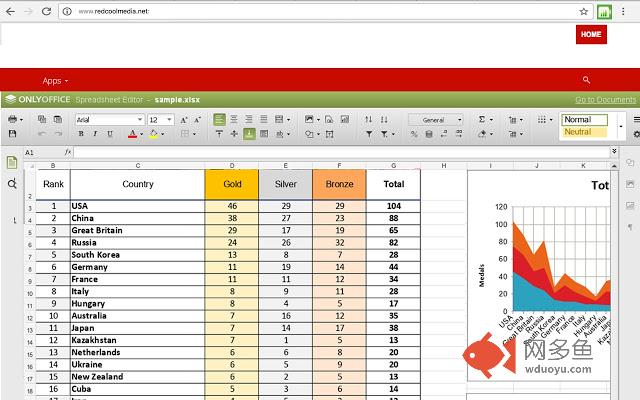This screenshot has height=400, width=640.
Task: Toggle bold formatting
Action: [81, 133]
